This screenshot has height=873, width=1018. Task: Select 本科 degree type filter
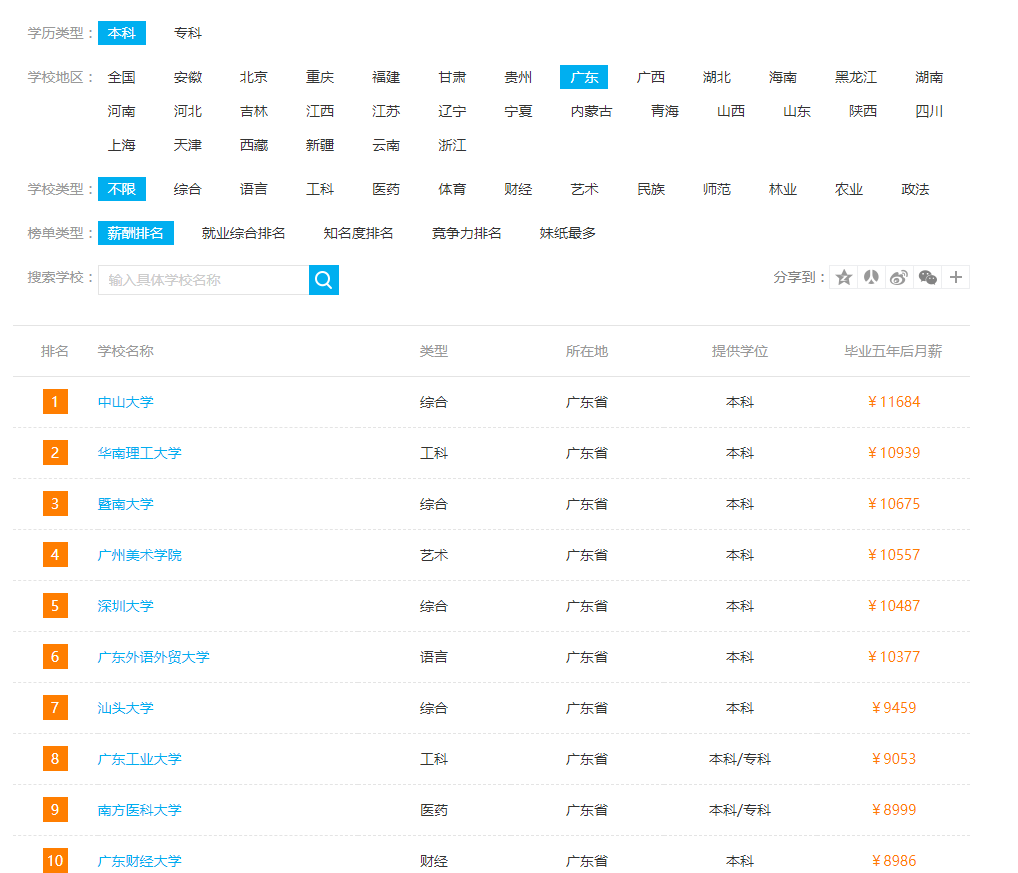click(121, 33)
